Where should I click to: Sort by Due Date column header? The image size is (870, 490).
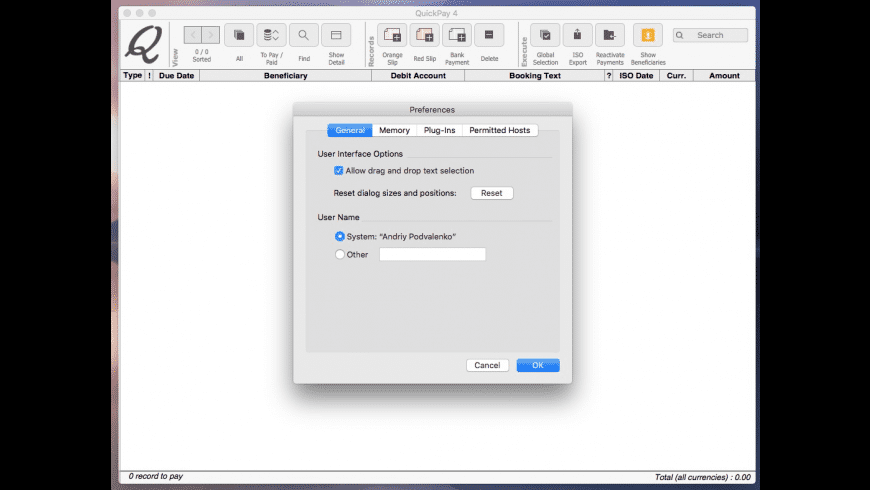176,75
